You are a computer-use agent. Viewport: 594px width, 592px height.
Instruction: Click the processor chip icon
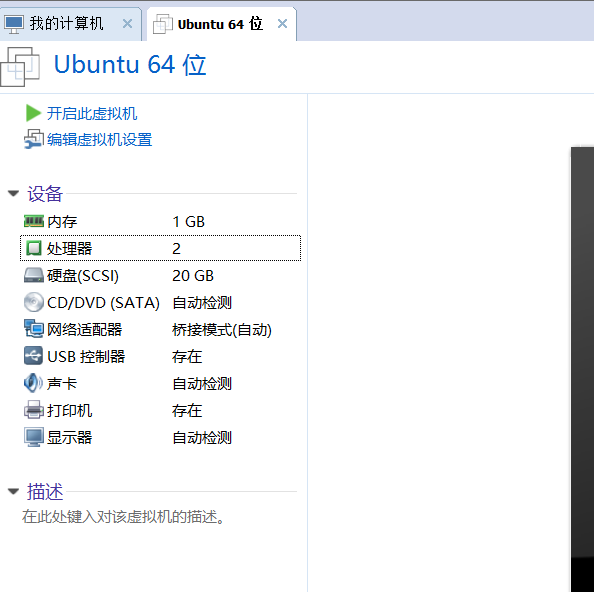tap(34, 248)
